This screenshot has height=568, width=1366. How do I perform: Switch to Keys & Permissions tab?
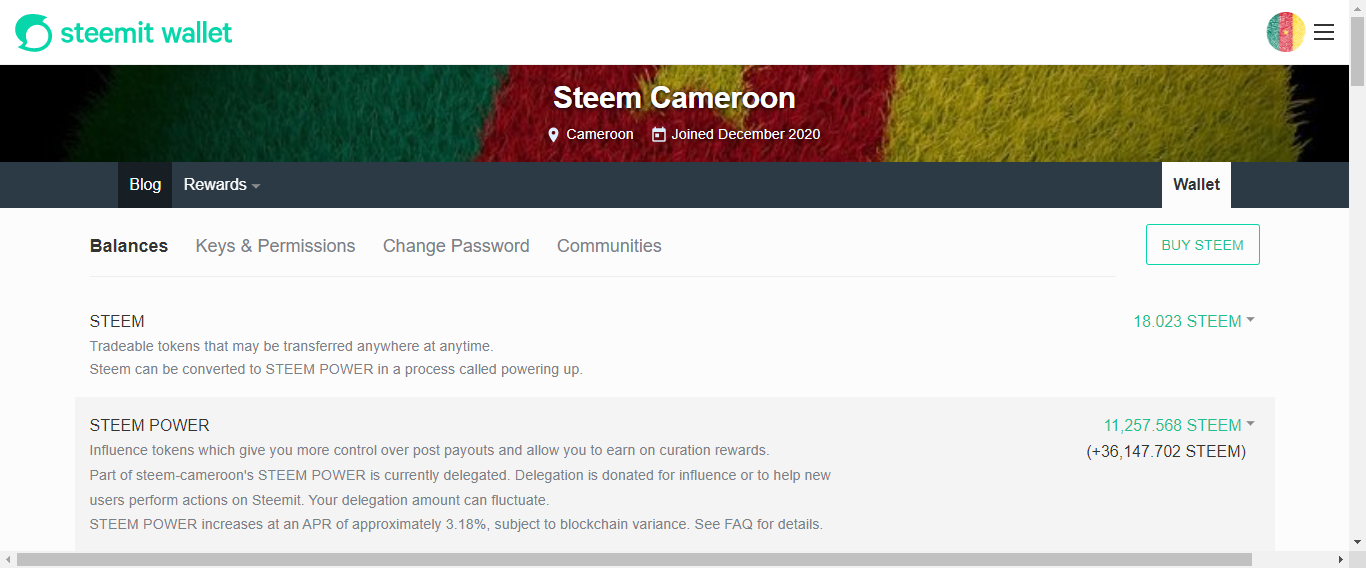click(275, 246)
